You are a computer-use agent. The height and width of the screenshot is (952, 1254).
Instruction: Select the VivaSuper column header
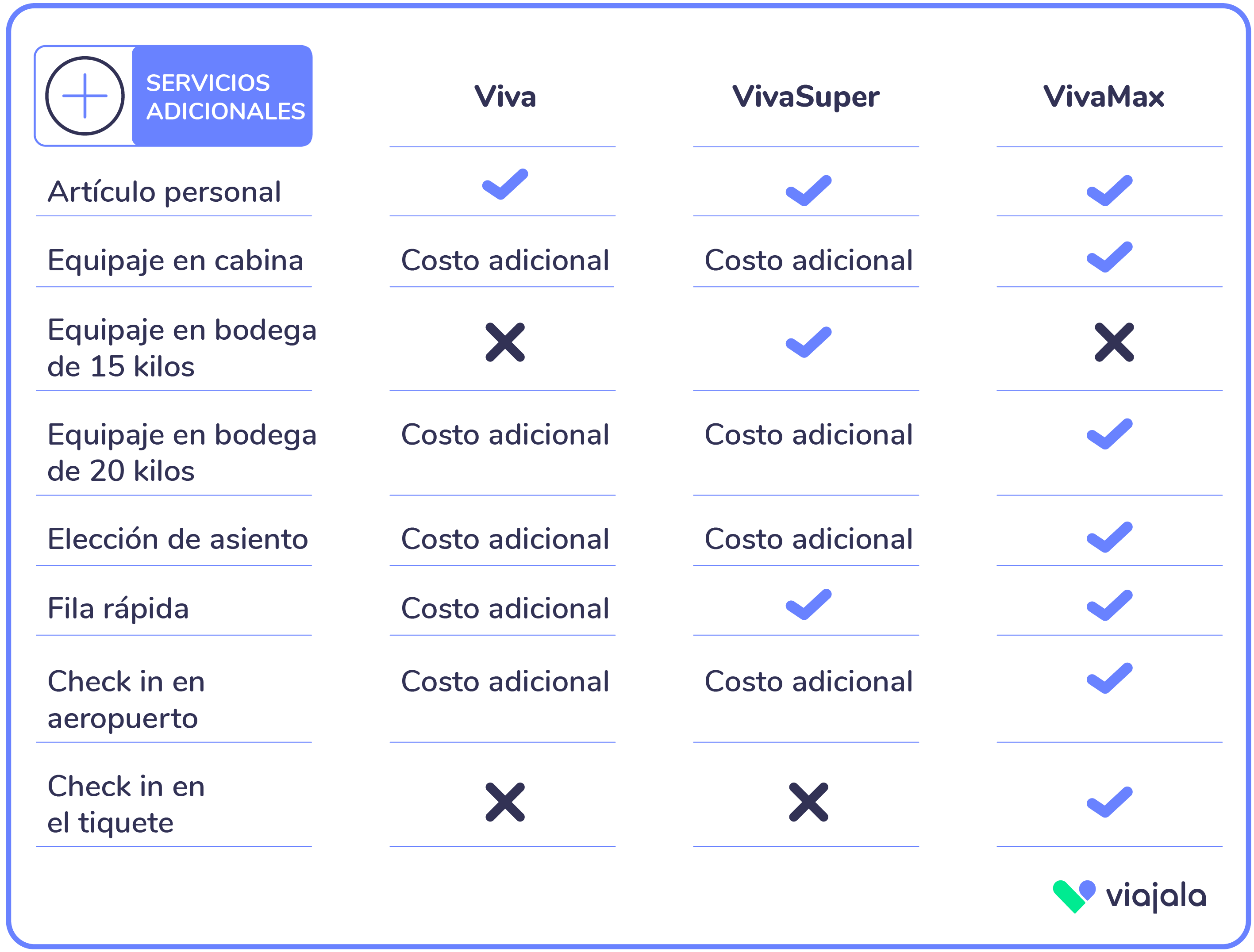pyautogui.click(x=806, y=97)
